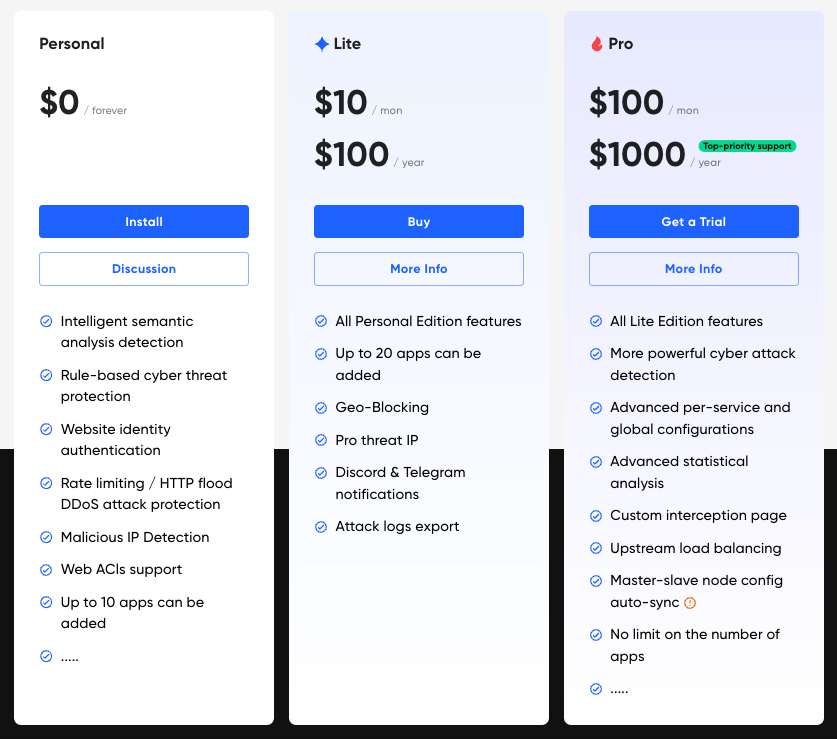The height and width of the screenshot is (739, 837).
Task: Click check icon beside Malicious IP Detection
Action: tap(46, 537)
